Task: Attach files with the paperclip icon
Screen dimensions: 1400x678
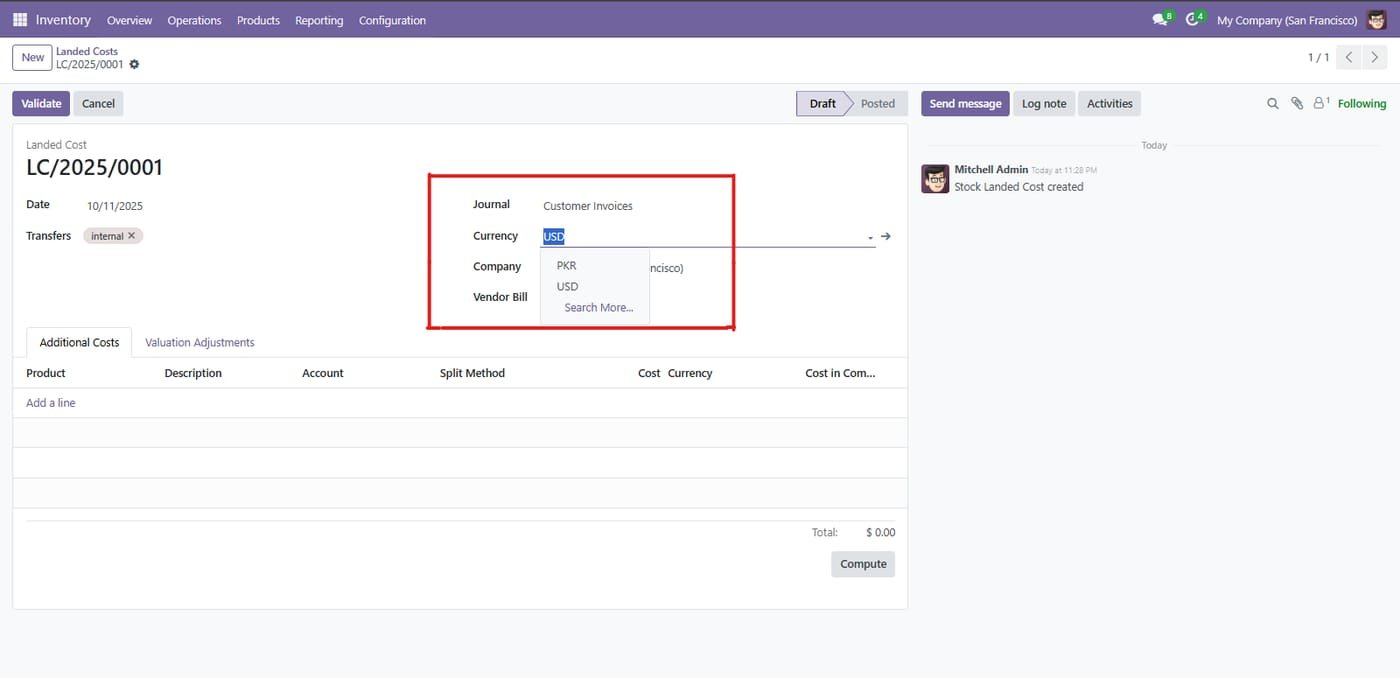Action: tap(1297, 103)
